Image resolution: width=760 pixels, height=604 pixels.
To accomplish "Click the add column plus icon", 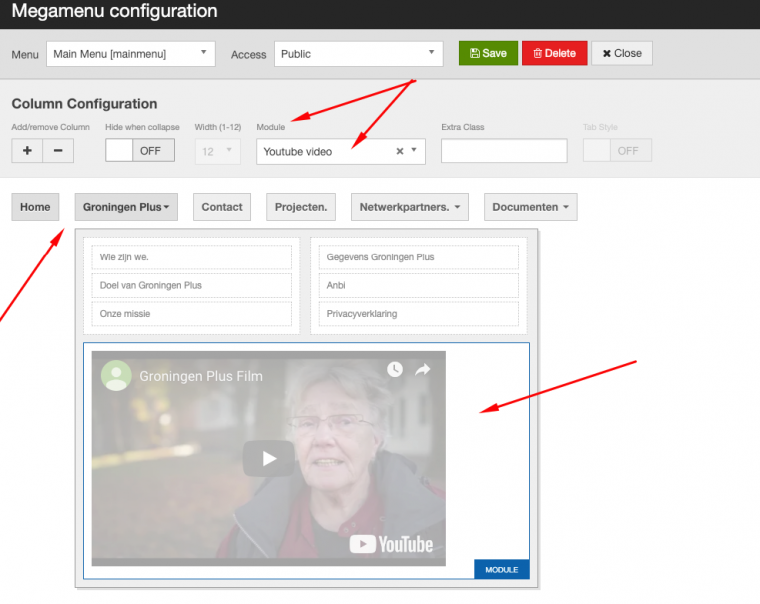I will pos(26,151).
